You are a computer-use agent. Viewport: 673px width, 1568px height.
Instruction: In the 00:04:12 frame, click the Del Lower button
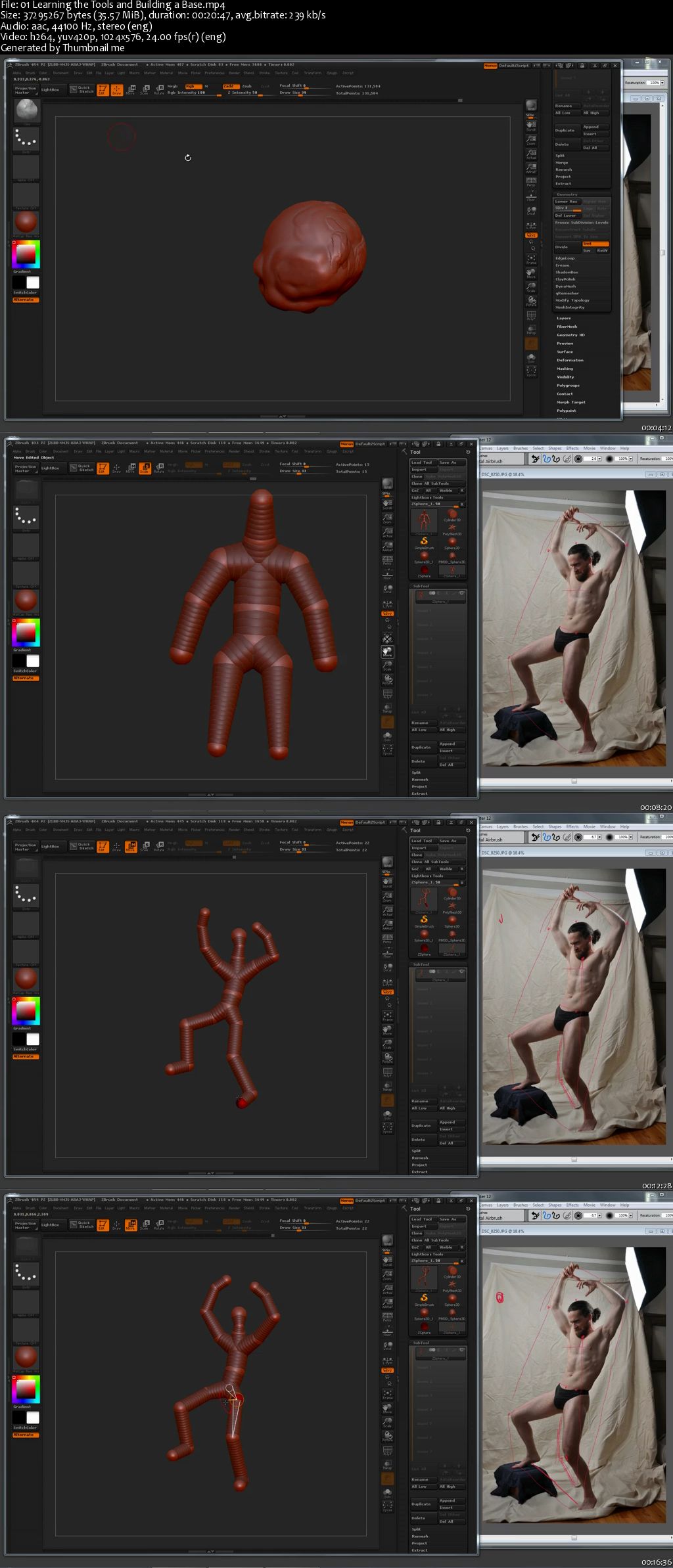point(567,215)
